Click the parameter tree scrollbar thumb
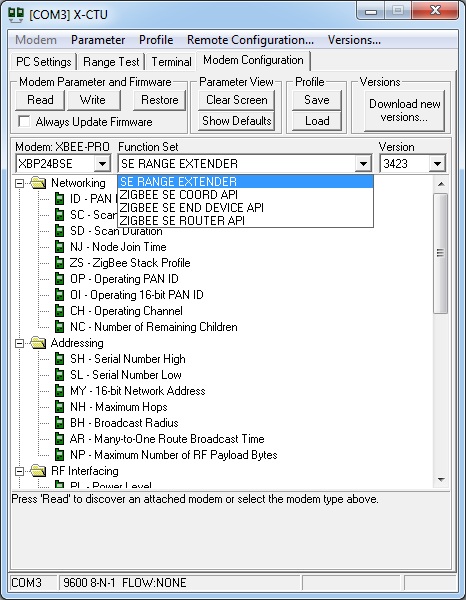This screenshot has width=466, height=600. click(440, 253)
